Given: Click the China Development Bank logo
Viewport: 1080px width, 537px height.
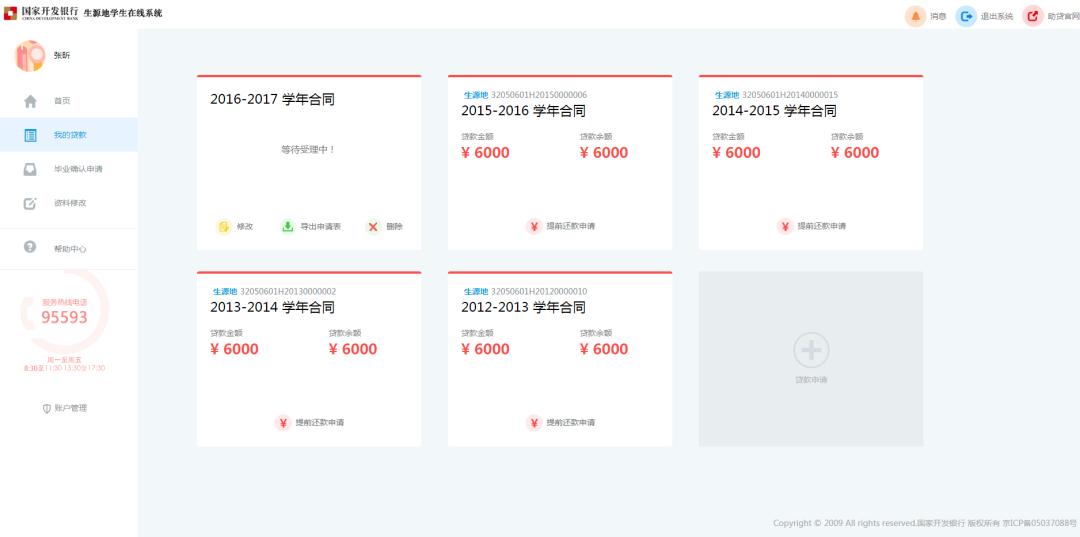Looking at the screenshot, I should pos(41,12).
